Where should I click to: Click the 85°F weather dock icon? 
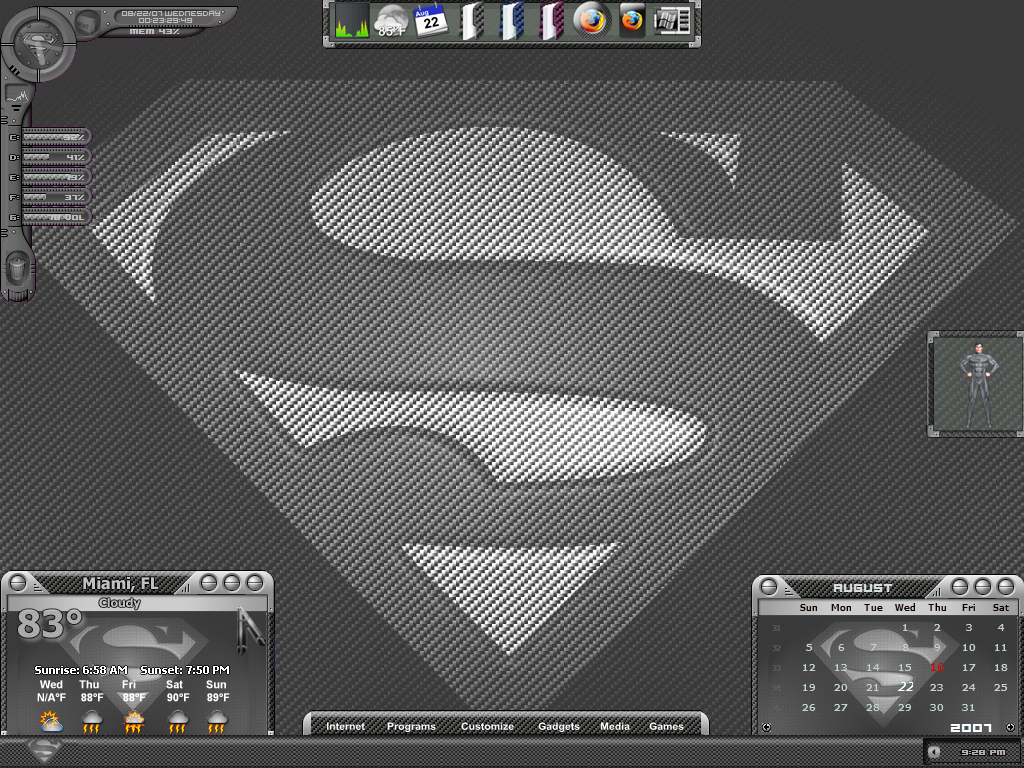[392, 22]
